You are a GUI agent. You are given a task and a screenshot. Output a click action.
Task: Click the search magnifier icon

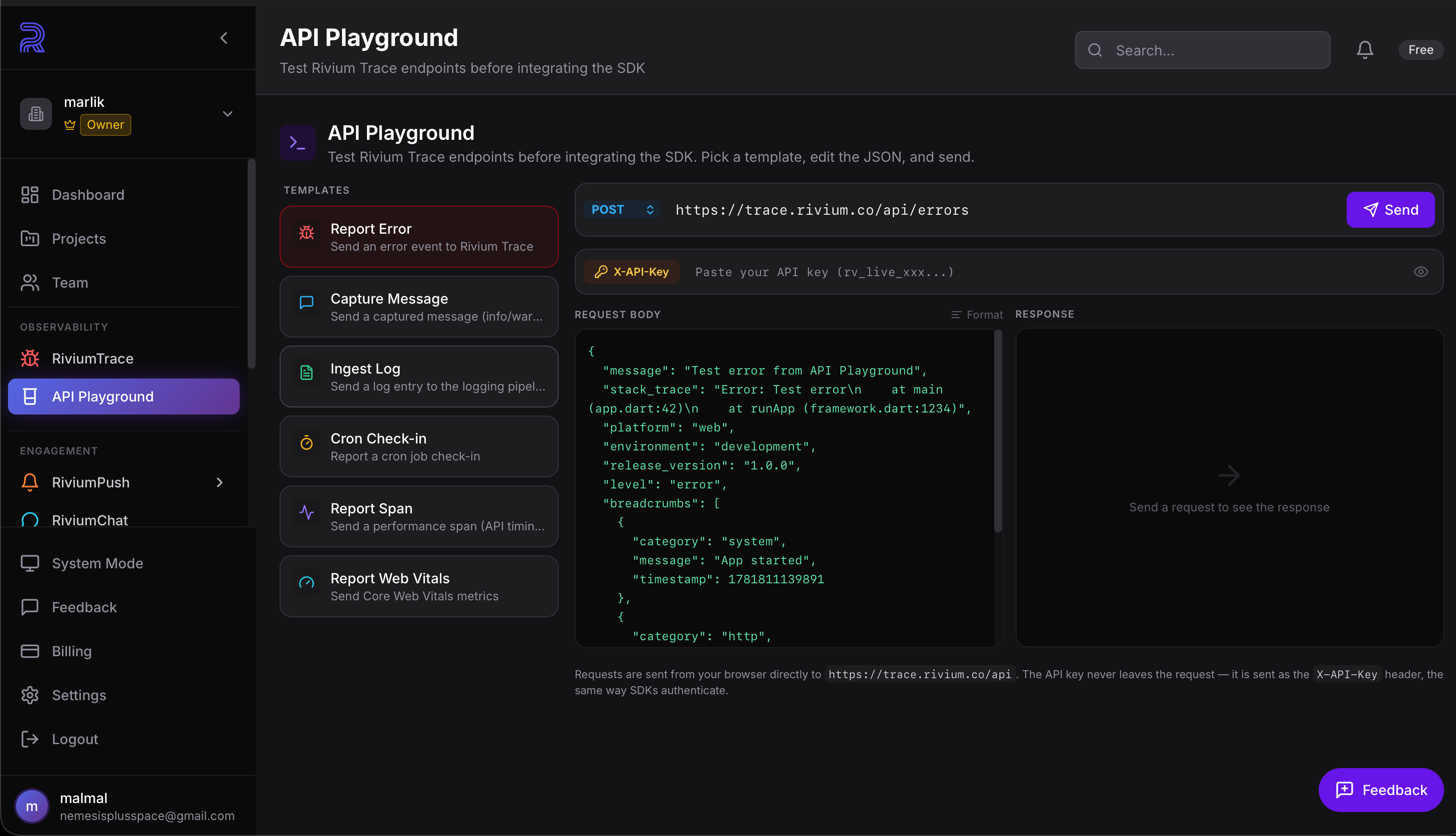point(1095,50)
